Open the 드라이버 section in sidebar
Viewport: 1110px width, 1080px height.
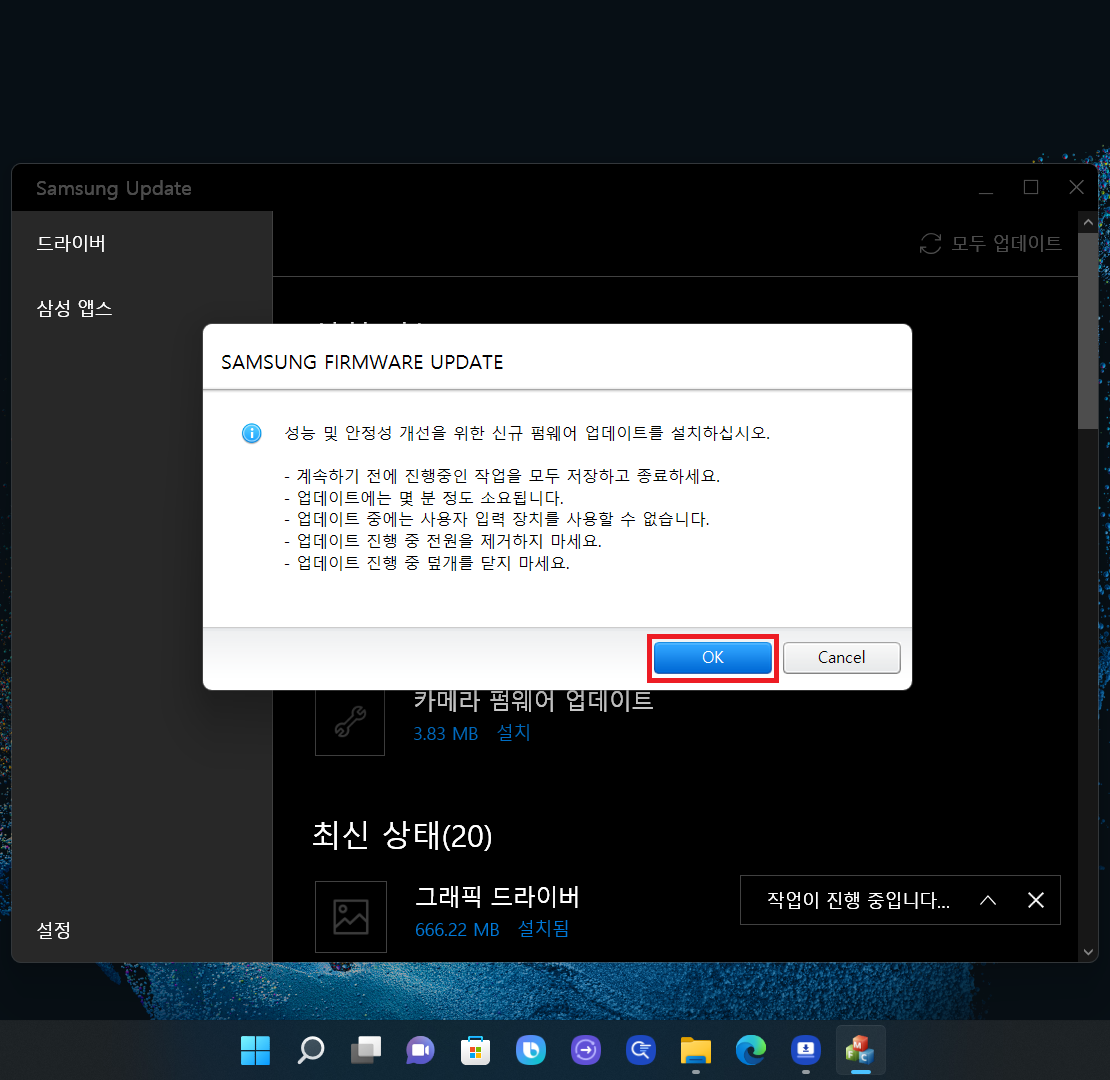pos(71,243)
